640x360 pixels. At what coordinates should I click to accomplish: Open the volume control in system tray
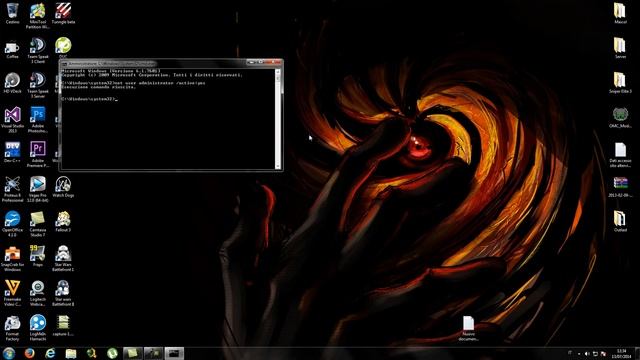[x=587, y=353]
